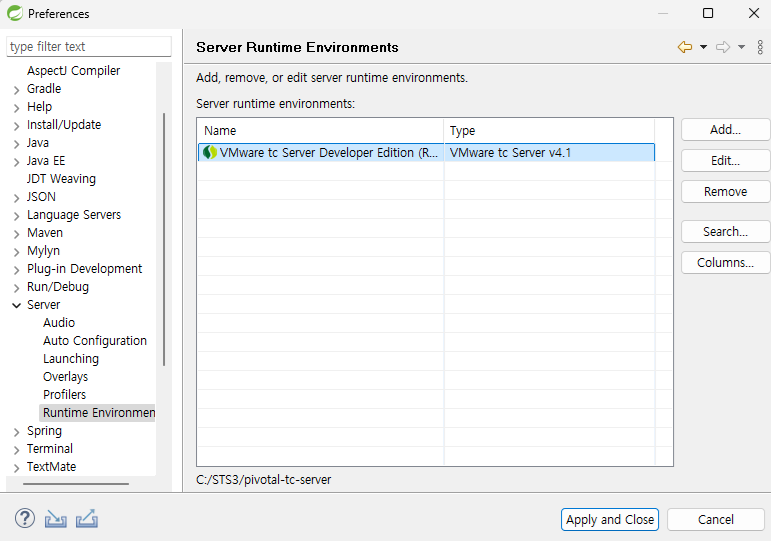
Task: Click the Gradle label in tree
Action: (x=44, y=89)
